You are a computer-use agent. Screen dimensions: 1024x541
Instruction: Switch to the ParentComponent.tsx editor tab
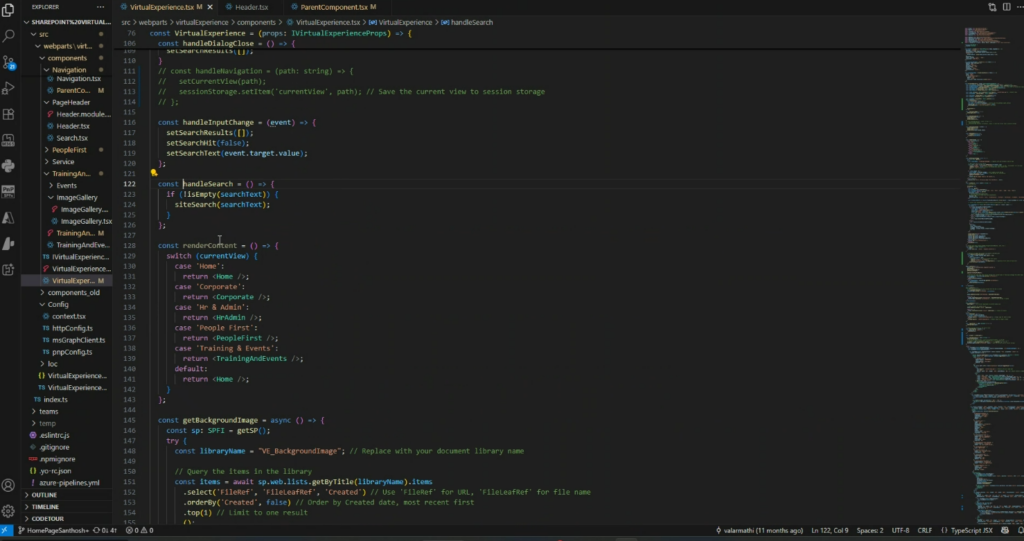(333, 7)
